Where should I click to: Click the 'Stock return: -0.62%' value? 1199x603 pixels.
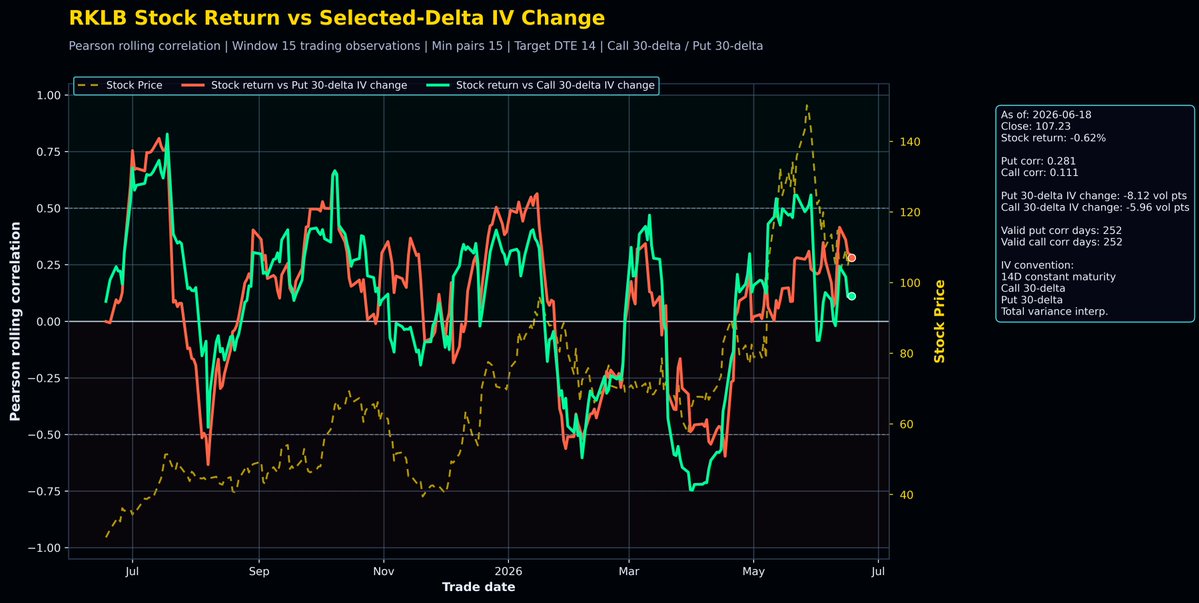tap(1053, 138)
